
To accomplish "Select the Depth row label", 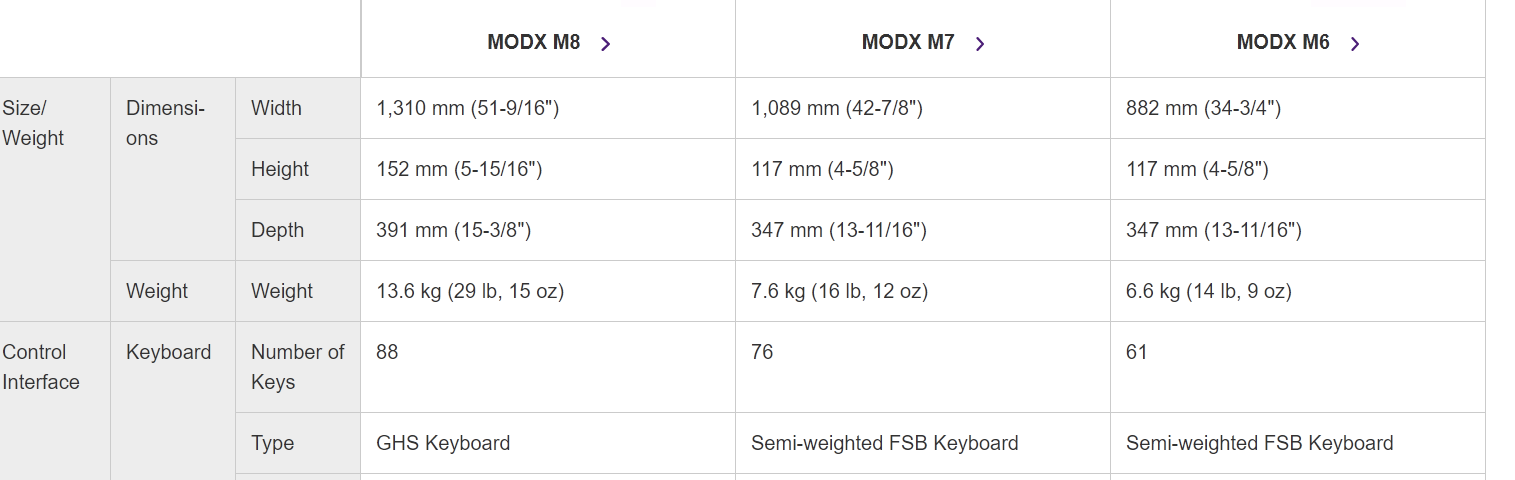I will 277,230.
